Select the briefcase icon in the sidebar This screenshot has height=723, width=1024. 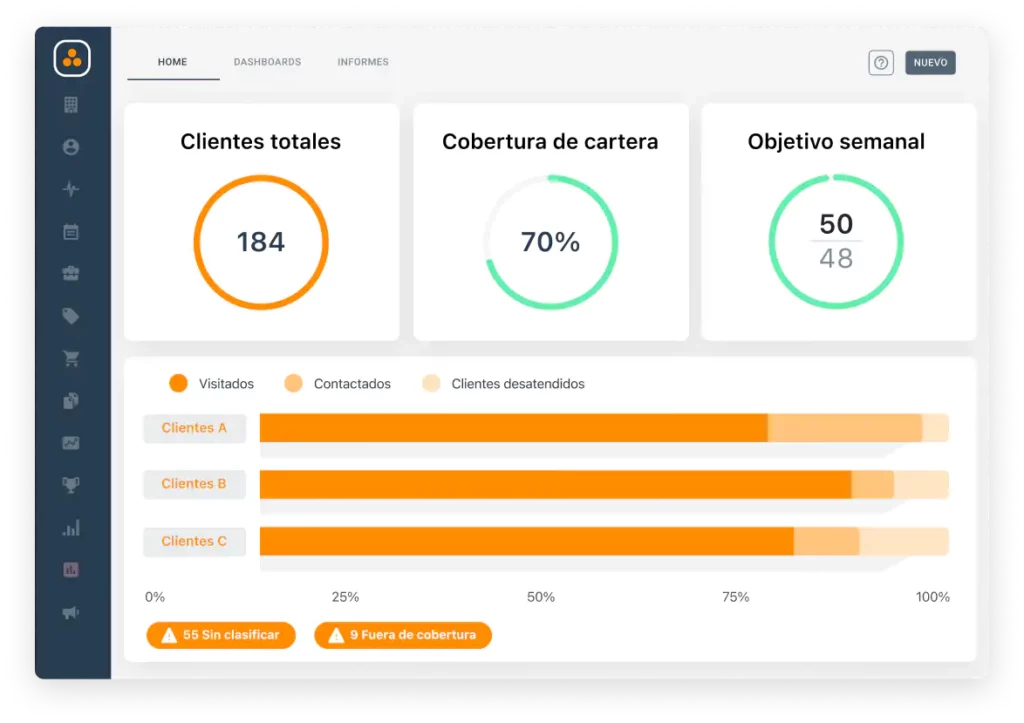70,273
